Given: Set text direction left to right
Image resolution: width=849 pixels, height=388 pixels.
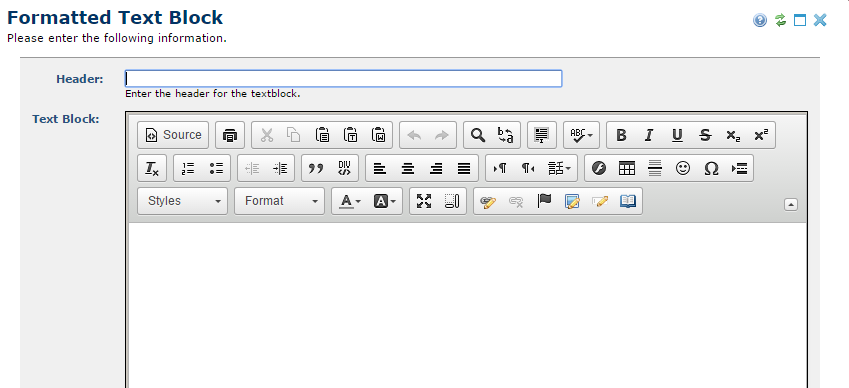Looking at the screenshot, I should point(500,168).
